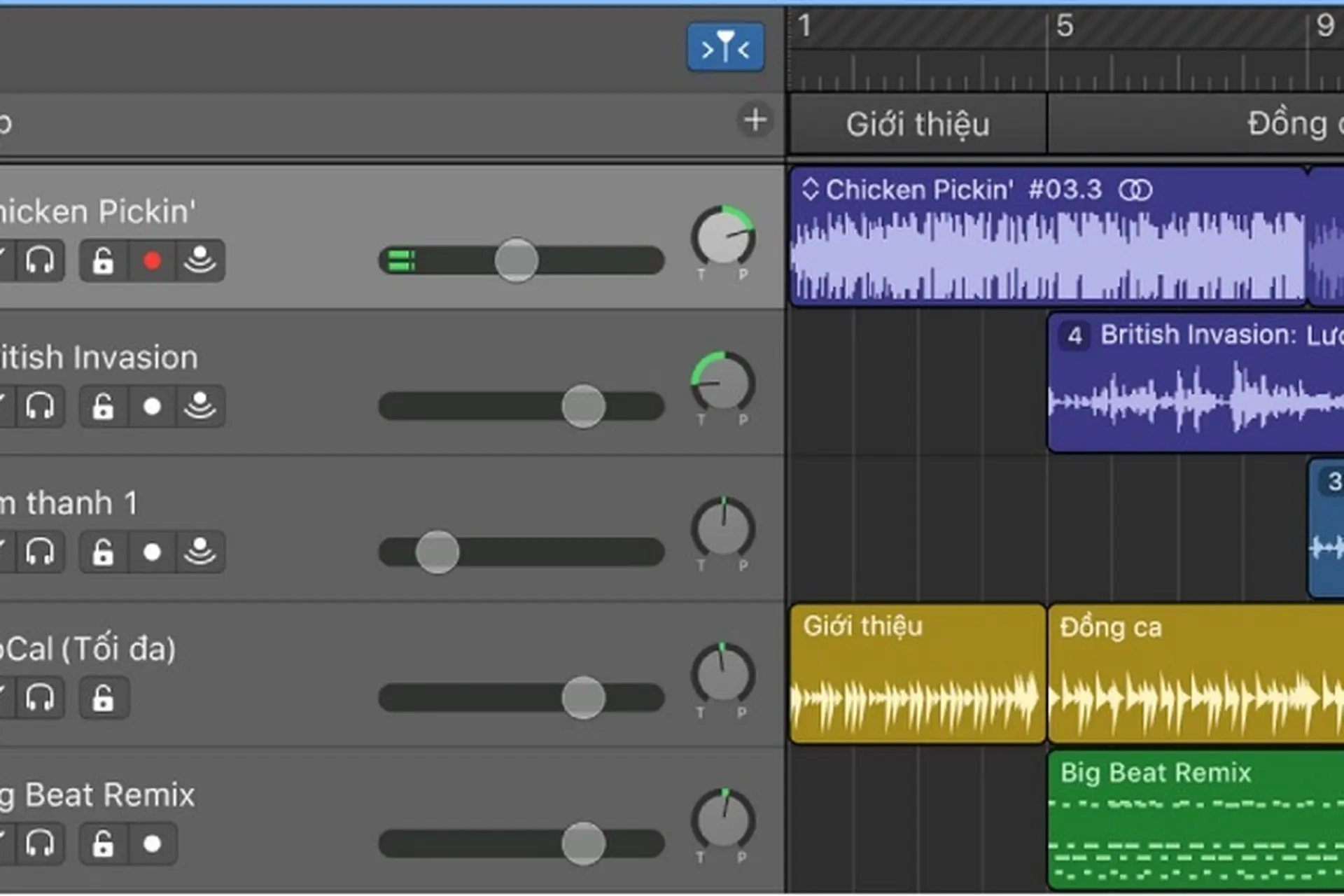Select the yellow 'Đồng ca' audio region
The image size is (1344, 896).
(x=1196, y=673)
